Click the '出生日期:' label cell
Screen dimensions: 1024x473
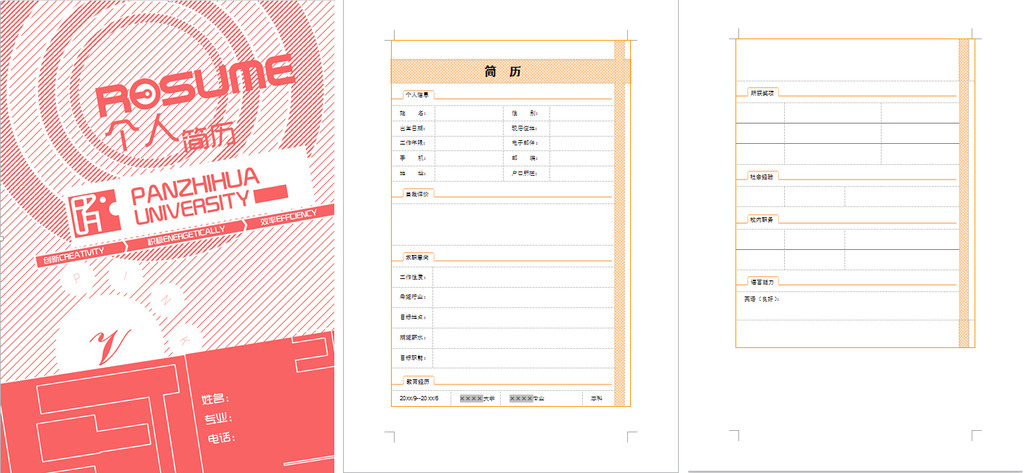(413, 128)
